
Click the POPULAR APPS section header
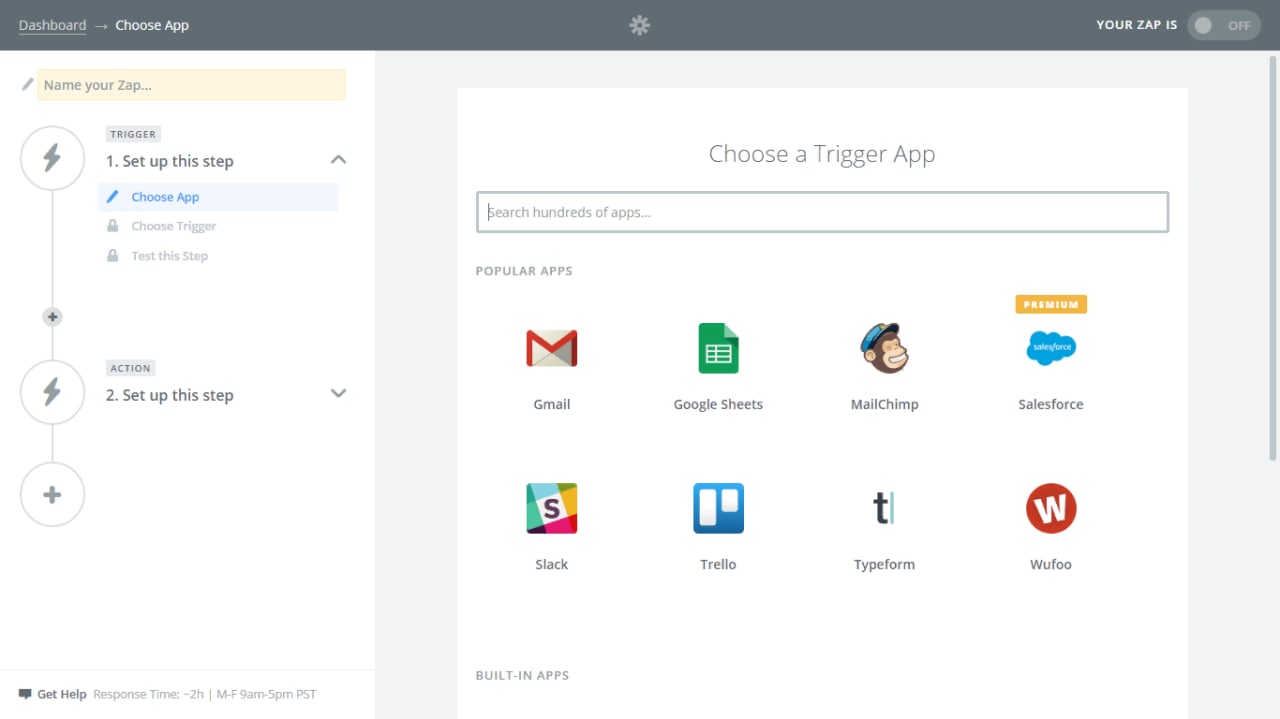[524, 271]
